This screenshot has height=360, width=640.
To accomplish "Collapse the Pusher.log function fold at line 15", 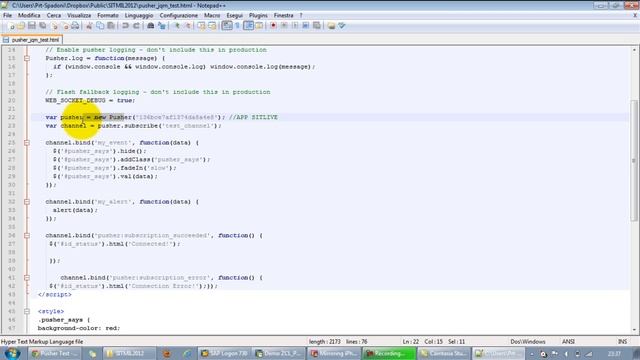I will tap(27, 58).
